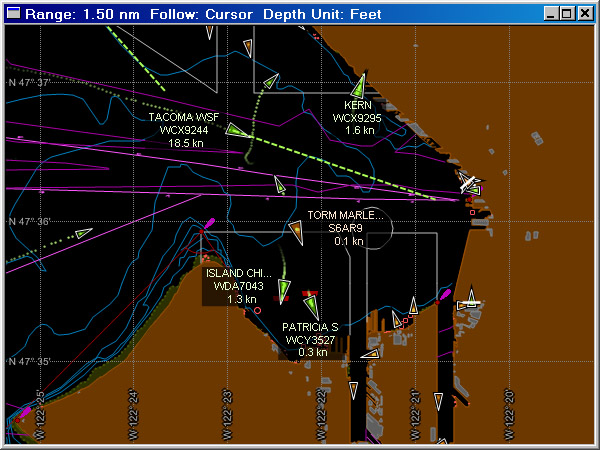
Task: Select the PATRICIA S vessel target
Action: pos(311,307)
